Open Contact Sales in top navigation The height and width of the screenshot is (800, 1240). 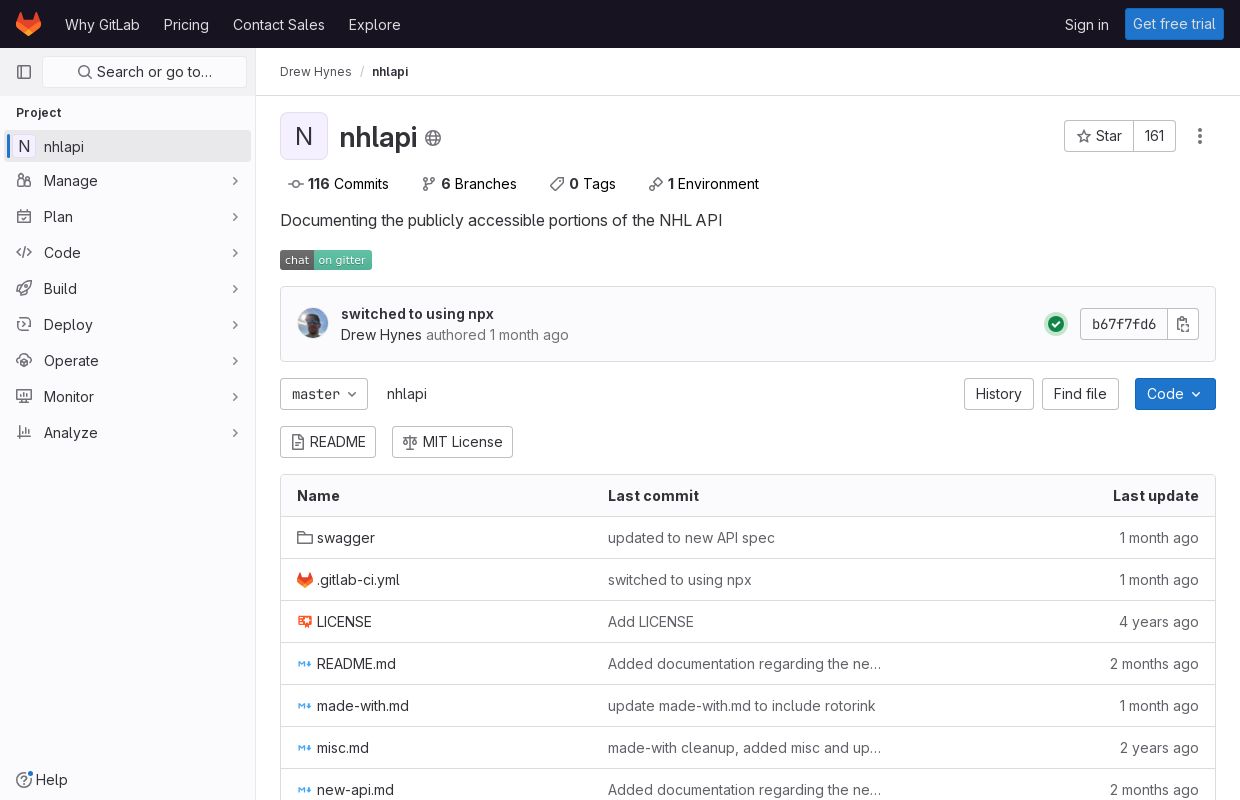click(x=279, y=24)
